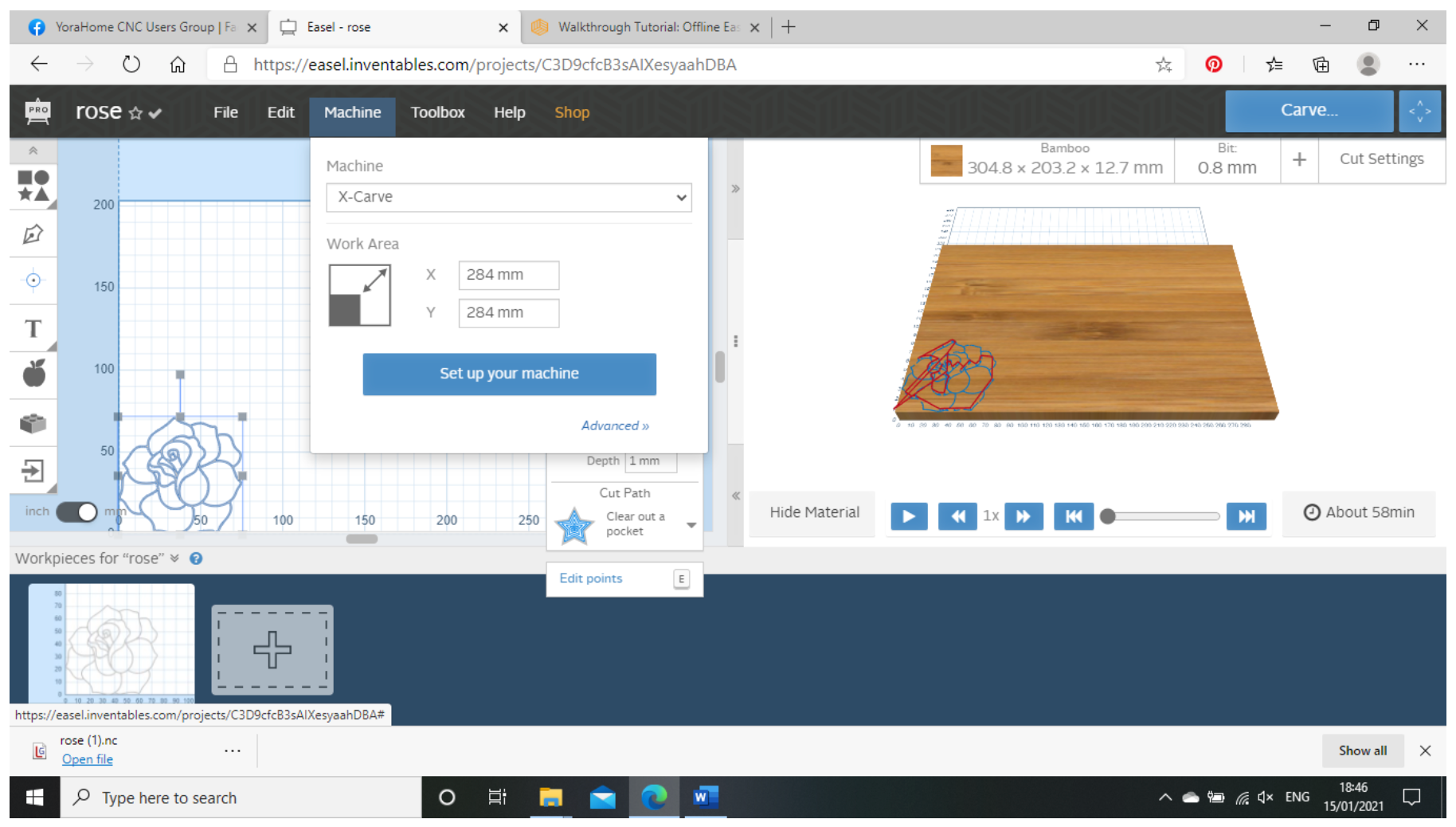Open Advanced machine settings link
The image size is (1456, 827).
pyautogui.click(x=615, y=425)
